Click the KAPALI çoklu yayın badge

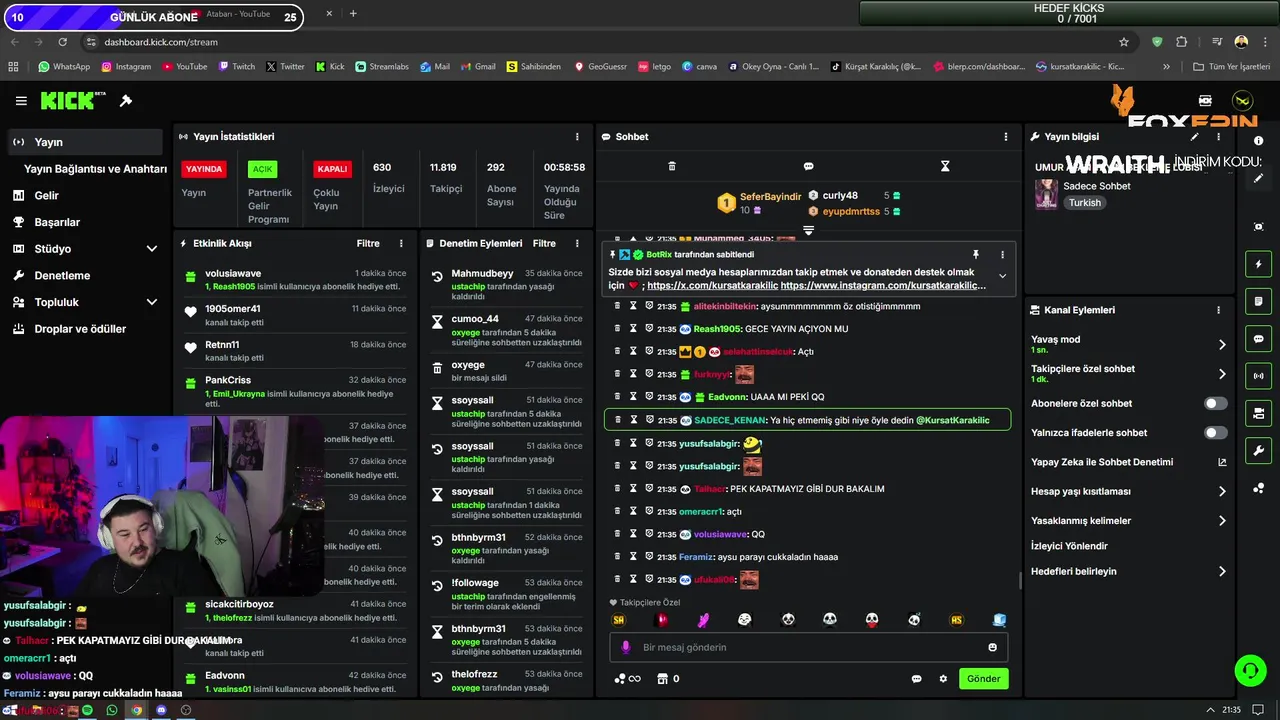click(332, 169)
